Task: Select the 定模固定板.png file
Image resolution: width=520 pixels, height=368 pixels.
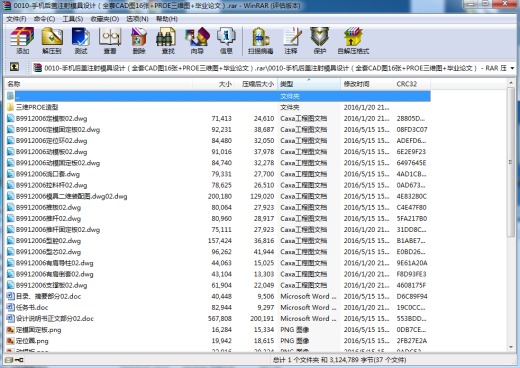Action: [x=218, y=329]
